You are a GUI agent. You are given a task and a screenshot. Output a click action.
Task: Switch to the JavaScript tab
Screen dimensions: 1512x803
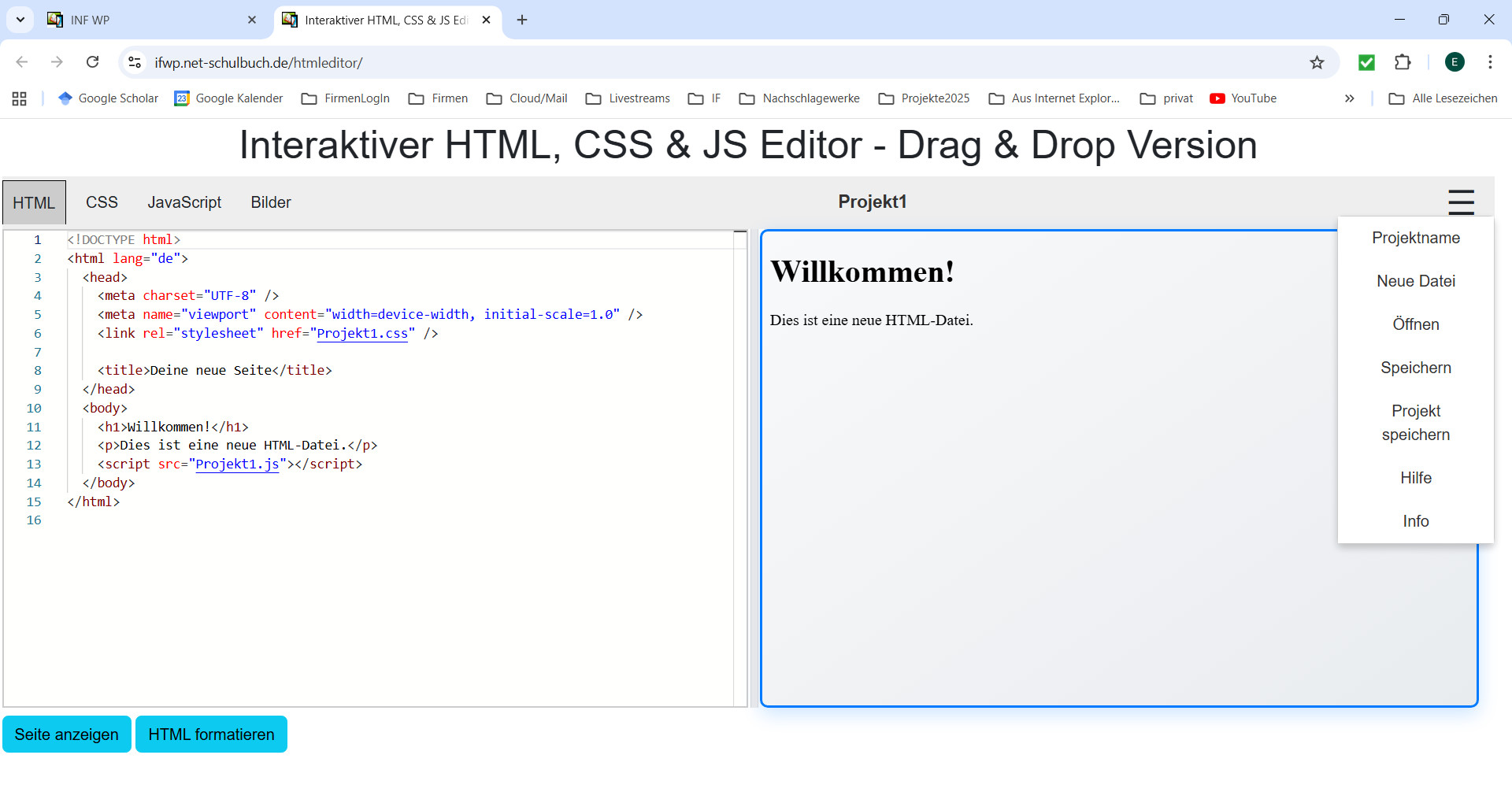[x=184, y=202]
